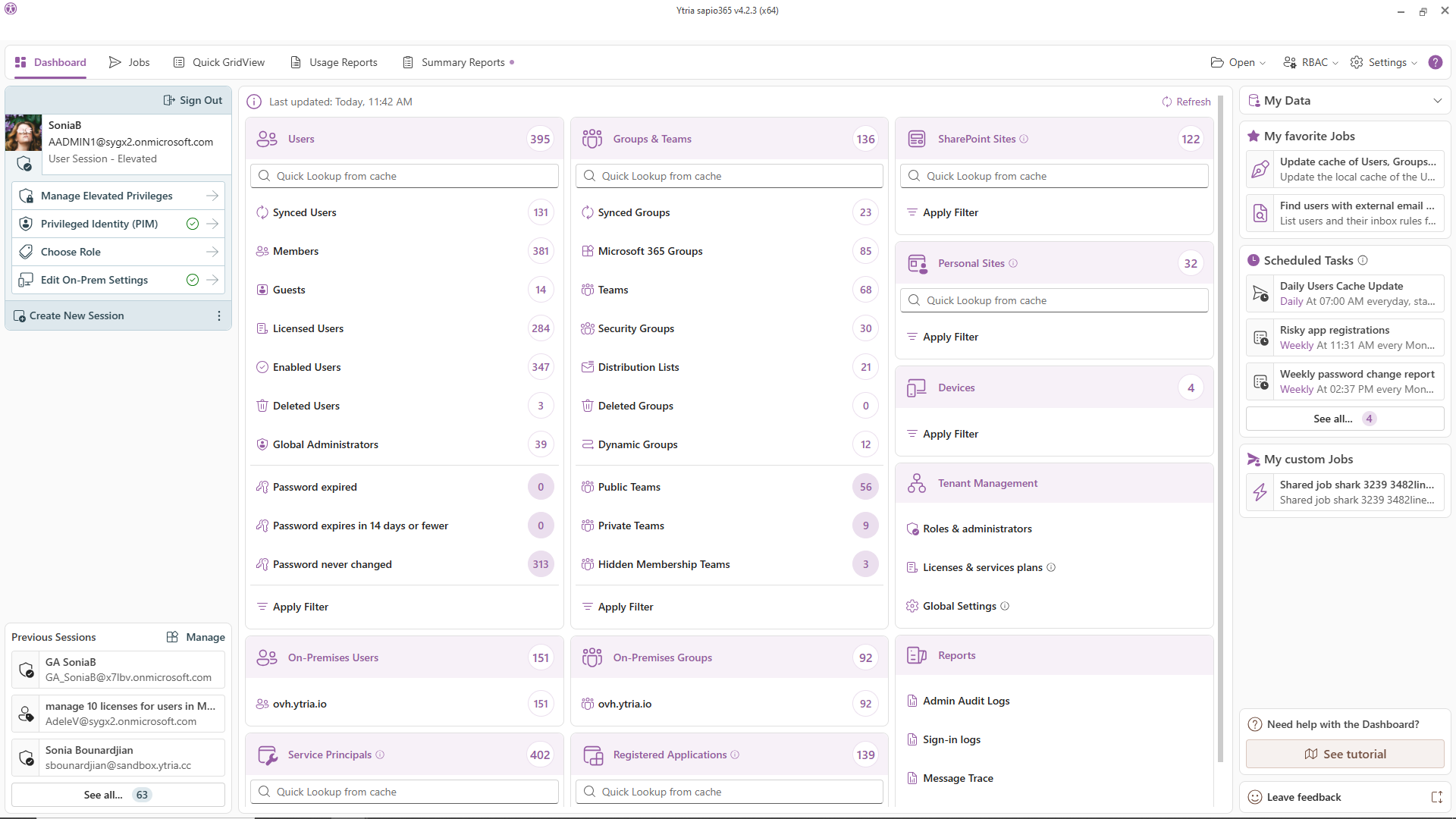This screenshot has height=819, width=1456.
Task: Click Daily Users Cache Update task icon
Action: pos(1260,293)
